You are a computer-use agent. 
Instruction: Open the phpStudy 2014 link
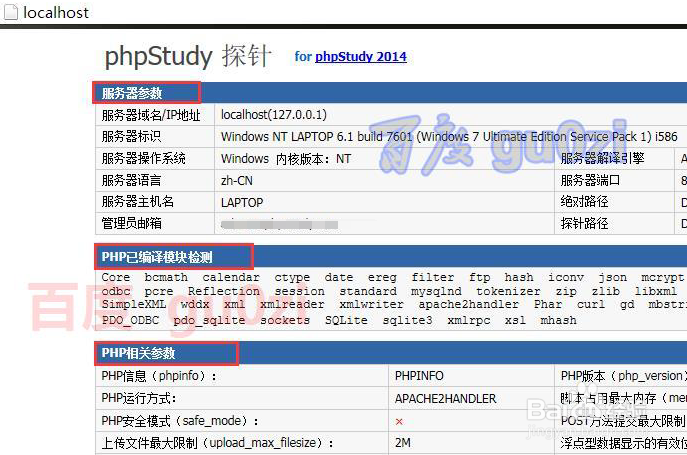(x=361, y=57)
